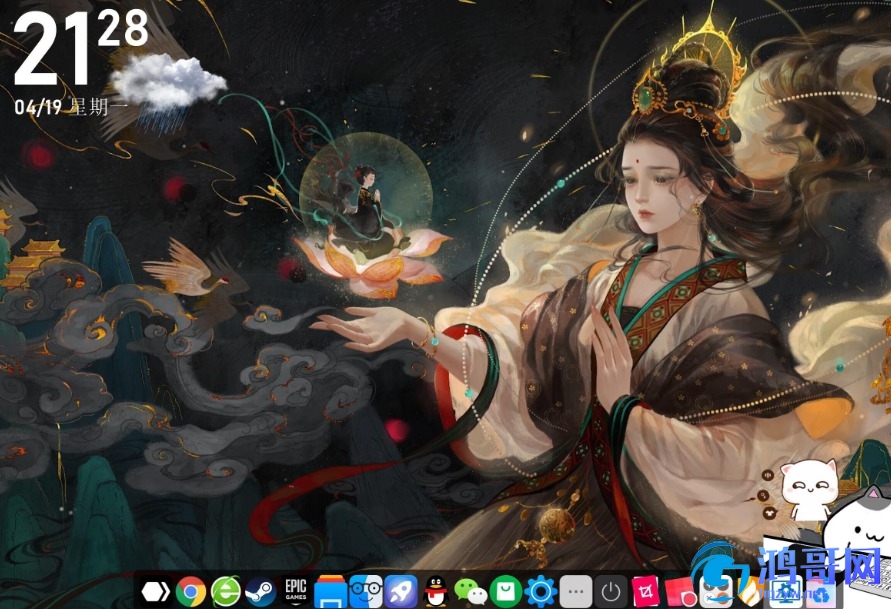Click the pet's middle brown round button

click(765, 495)
